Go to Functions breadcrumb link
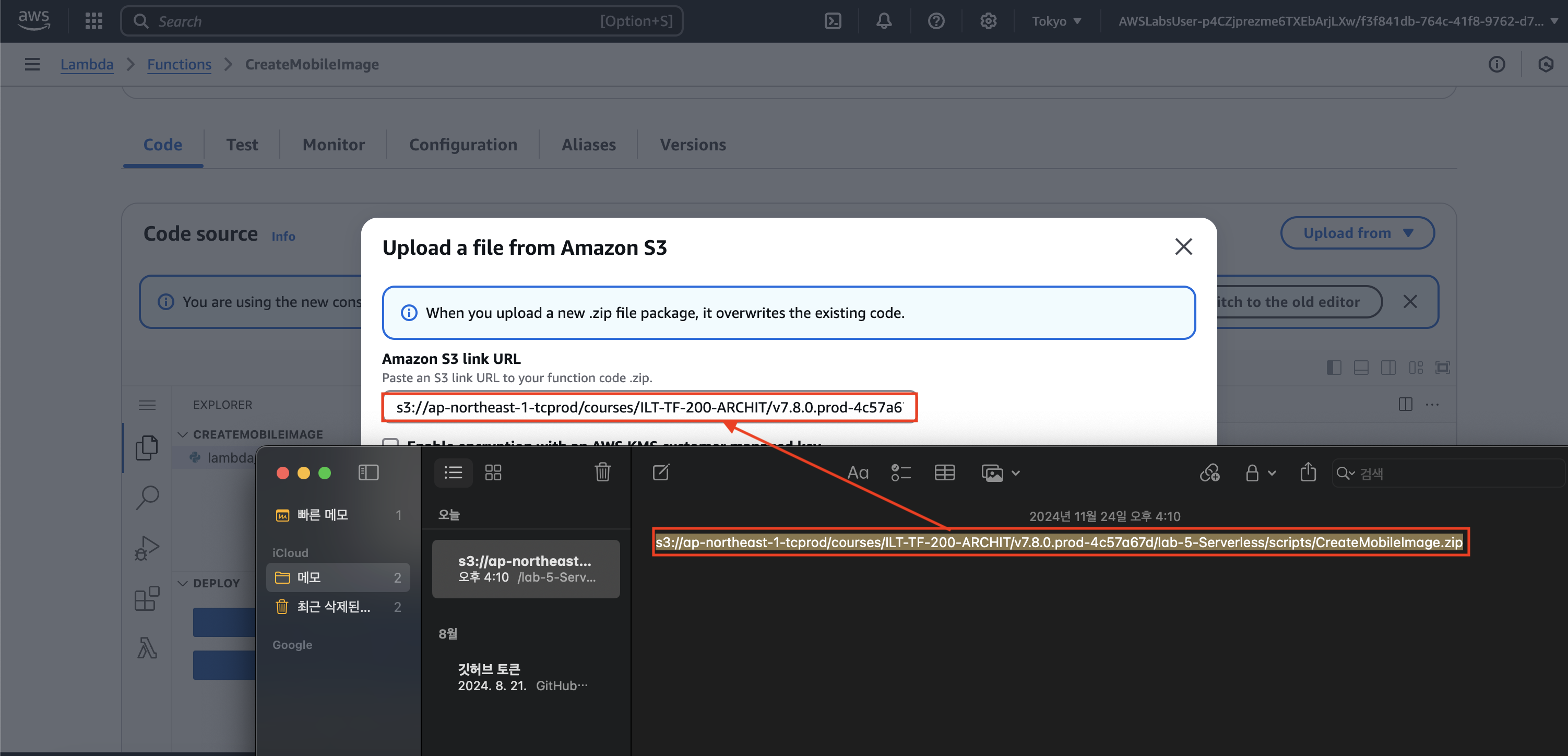Image resolution: width=1568 pixels, height=756 pixels. (x=179, y=65)
